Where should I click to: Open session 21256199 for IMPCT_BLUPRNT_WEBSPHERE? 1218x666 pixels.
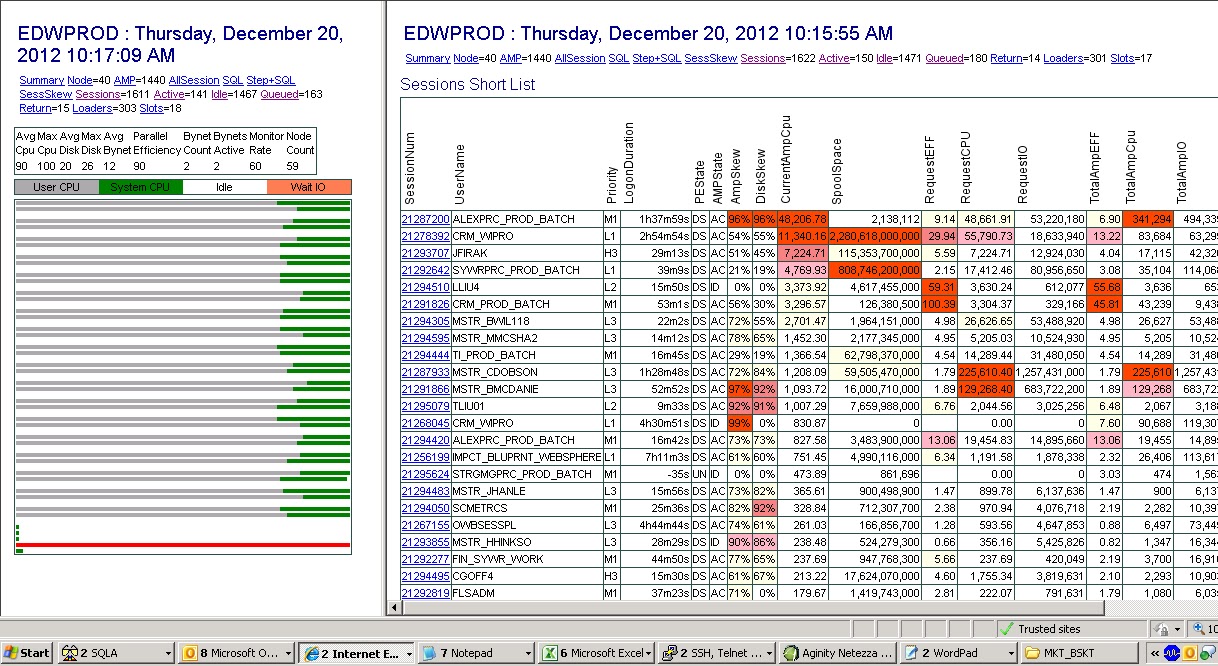coord(425,456)
